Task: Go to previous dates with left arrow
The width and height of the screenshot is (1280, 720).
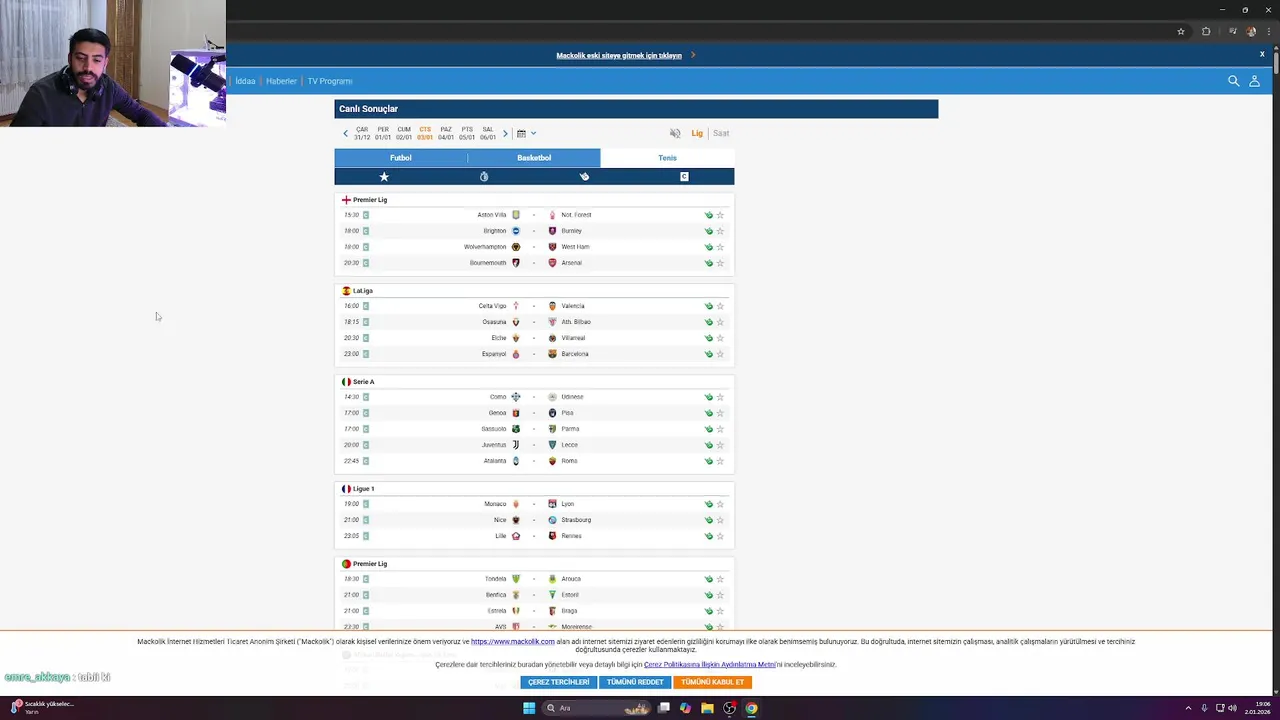Action: [346, 133]
